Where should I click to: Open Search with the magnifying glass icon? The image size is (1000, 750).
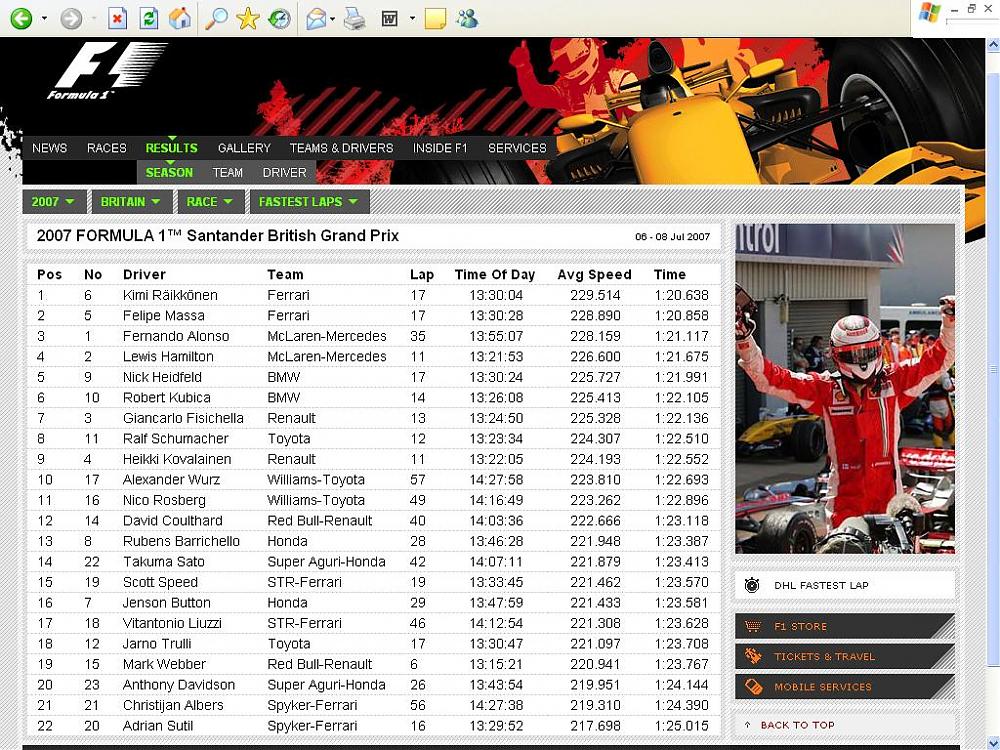215,18
